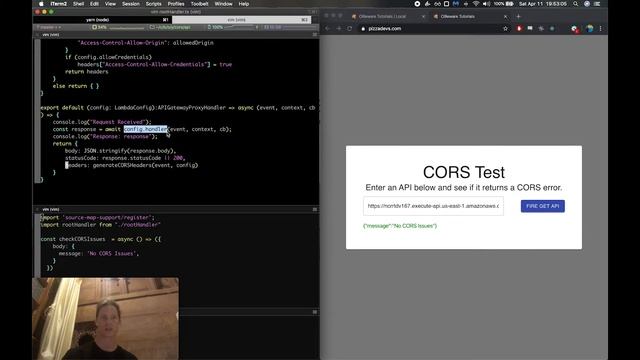Switch to the vim terminal tab
The height and width of the screenshot is (360, 640).
tap(241, 20)
